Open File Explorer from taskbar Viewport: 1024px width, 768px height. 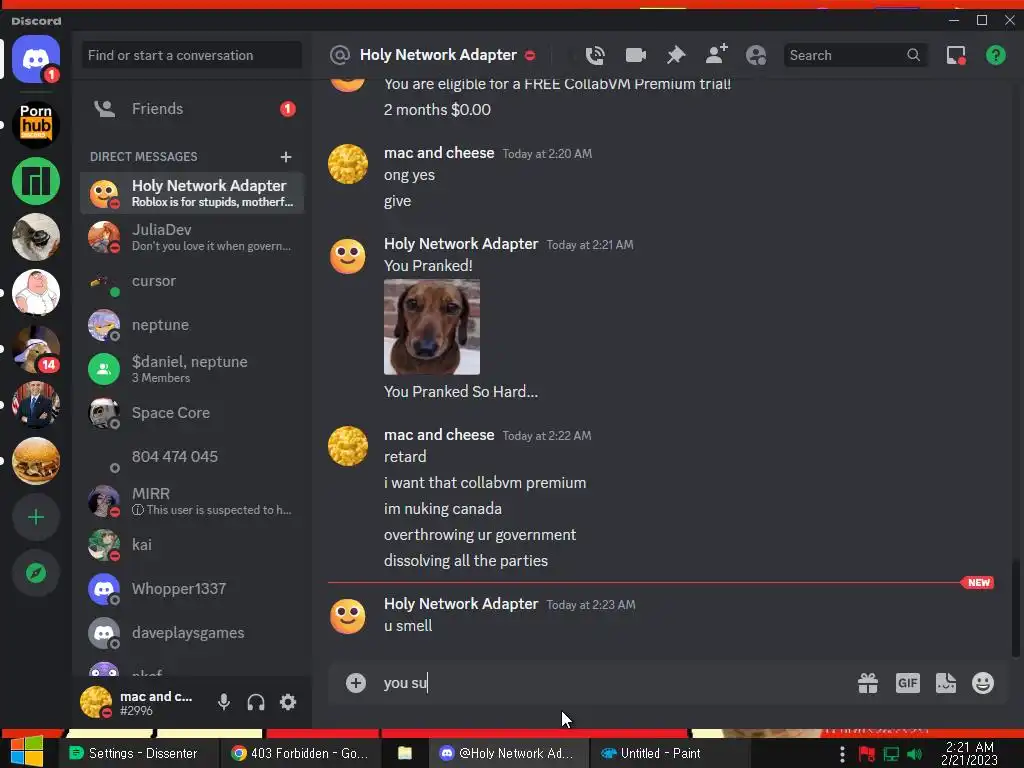coord(405,754)
